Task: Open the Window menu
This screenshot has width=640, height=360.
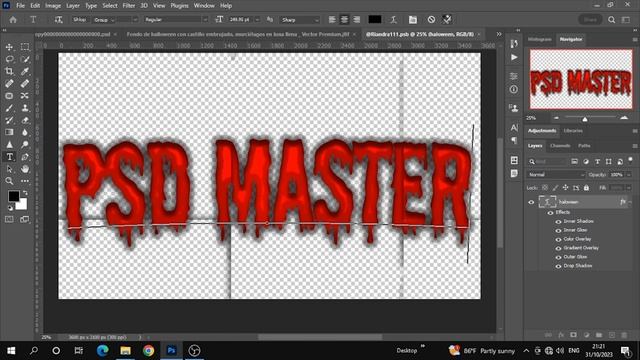Action: [204, 6]
